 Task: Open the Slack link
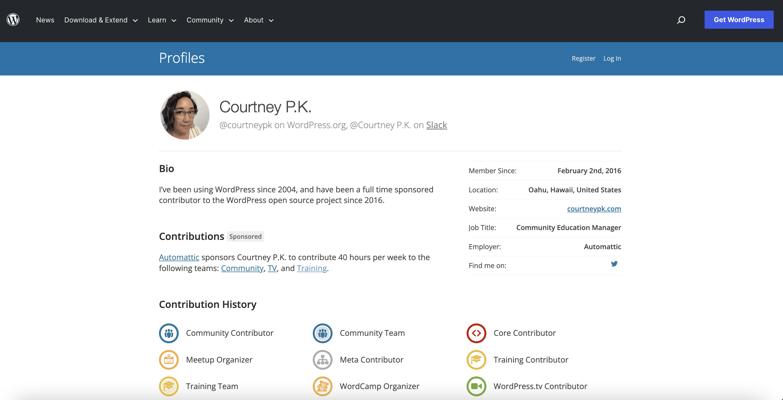[436, 125]
